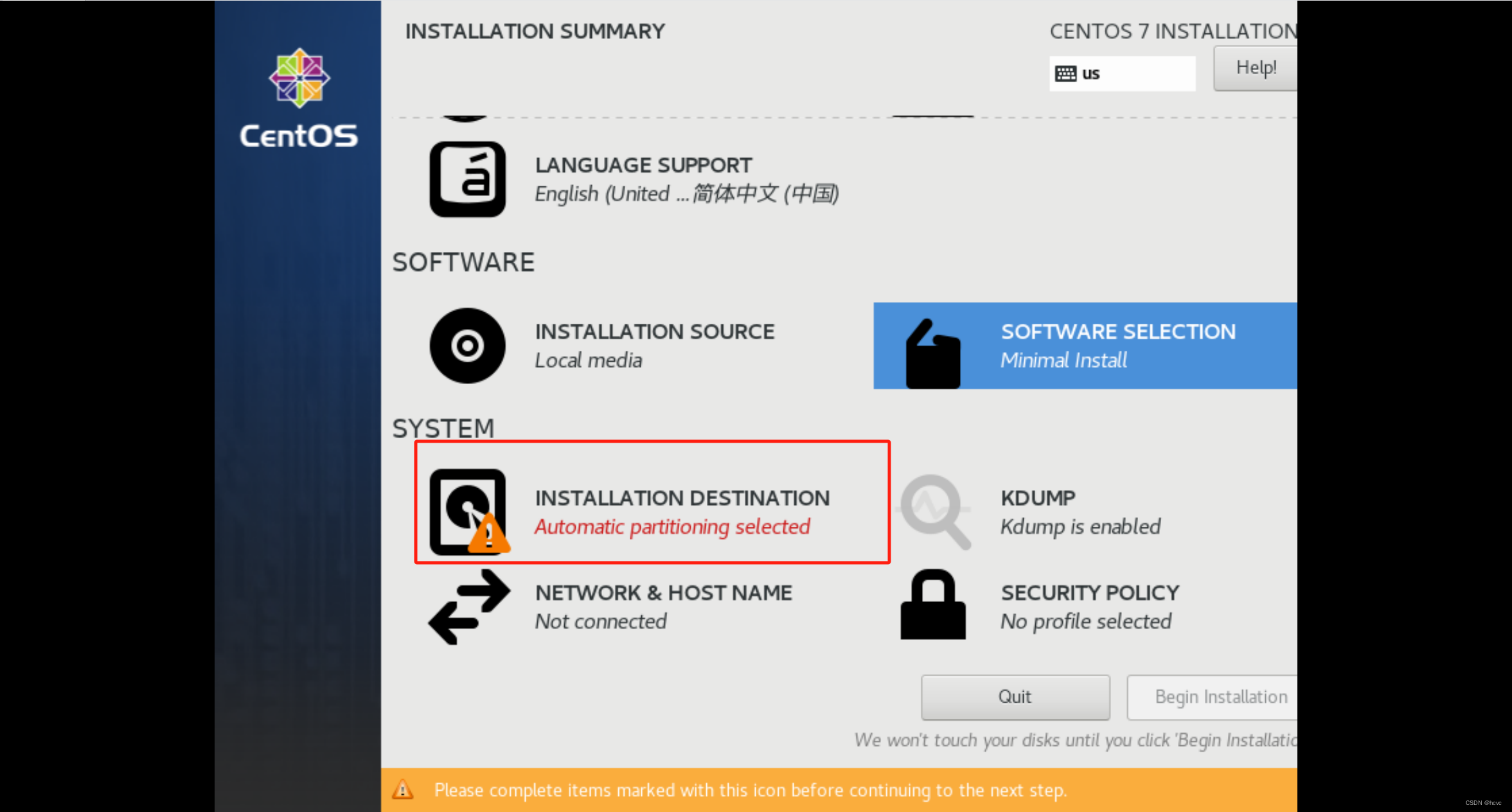Click 'Not connected' status text
The width and height of the screenshot is (1512, 812).
point(600,622)
